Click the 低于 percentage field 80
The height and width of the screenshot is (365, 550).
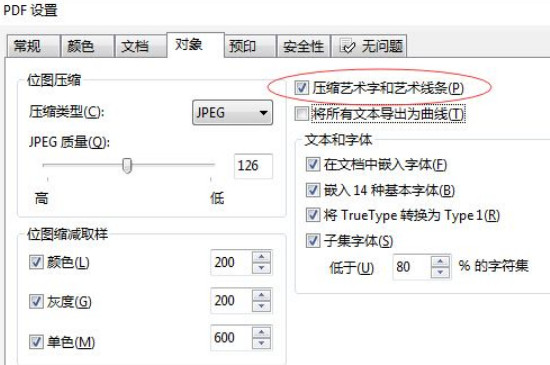click(x=412, y=267)
